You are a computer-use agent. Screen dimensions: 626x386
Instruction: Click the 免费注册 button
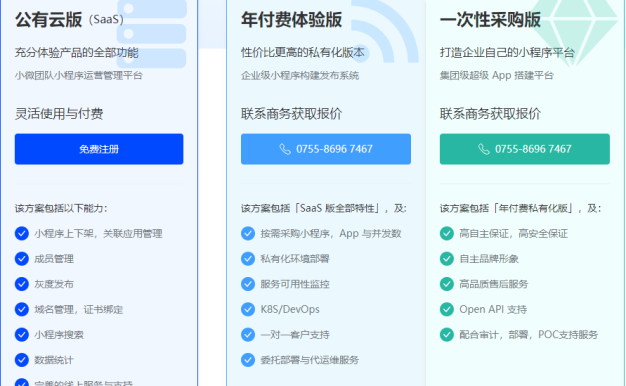pyautogui.click(x=99, y=149)
